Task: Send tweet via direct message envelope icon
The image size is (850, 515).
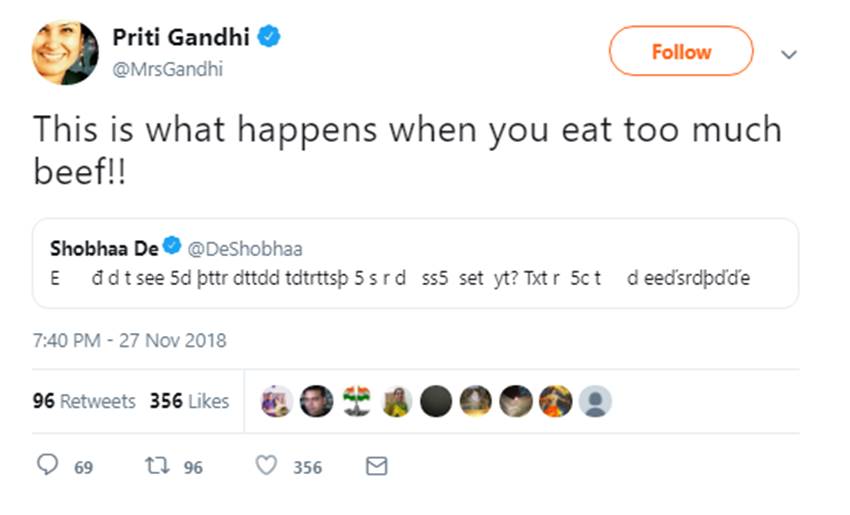Action: click(x=376, y=467)
